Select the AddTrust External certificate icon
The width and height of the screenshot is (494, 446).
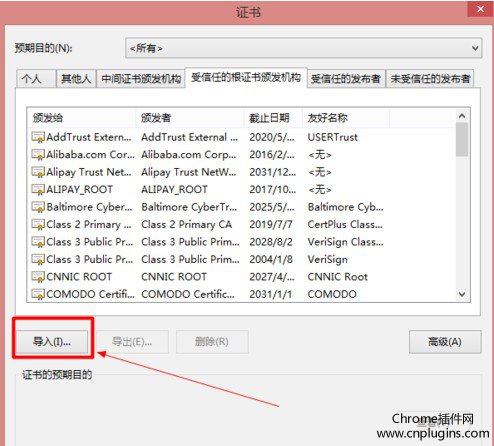(x=38, y=137)
